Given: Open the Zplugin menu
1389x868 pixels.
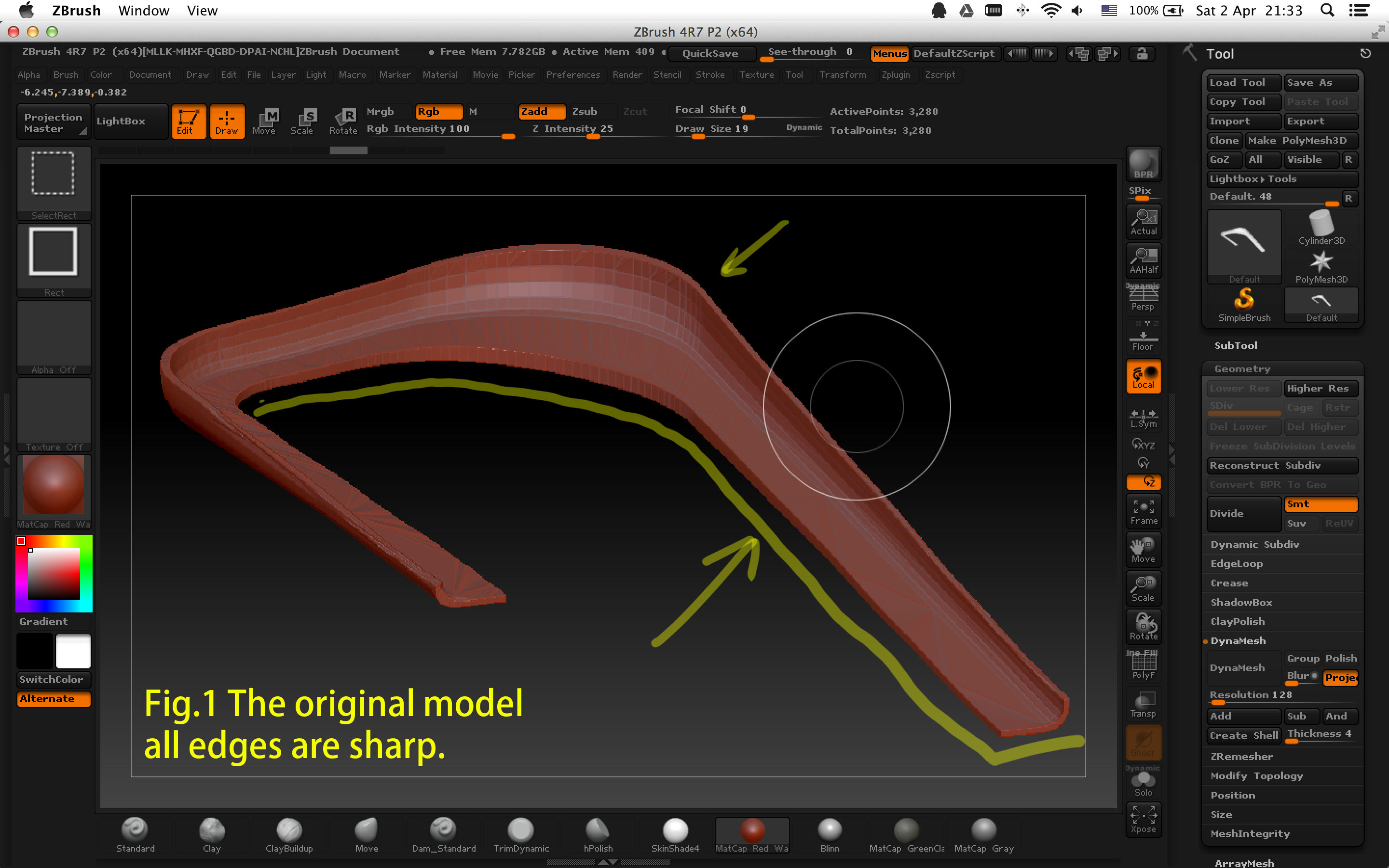Looking at the screenshot, I should coord(896,75).
